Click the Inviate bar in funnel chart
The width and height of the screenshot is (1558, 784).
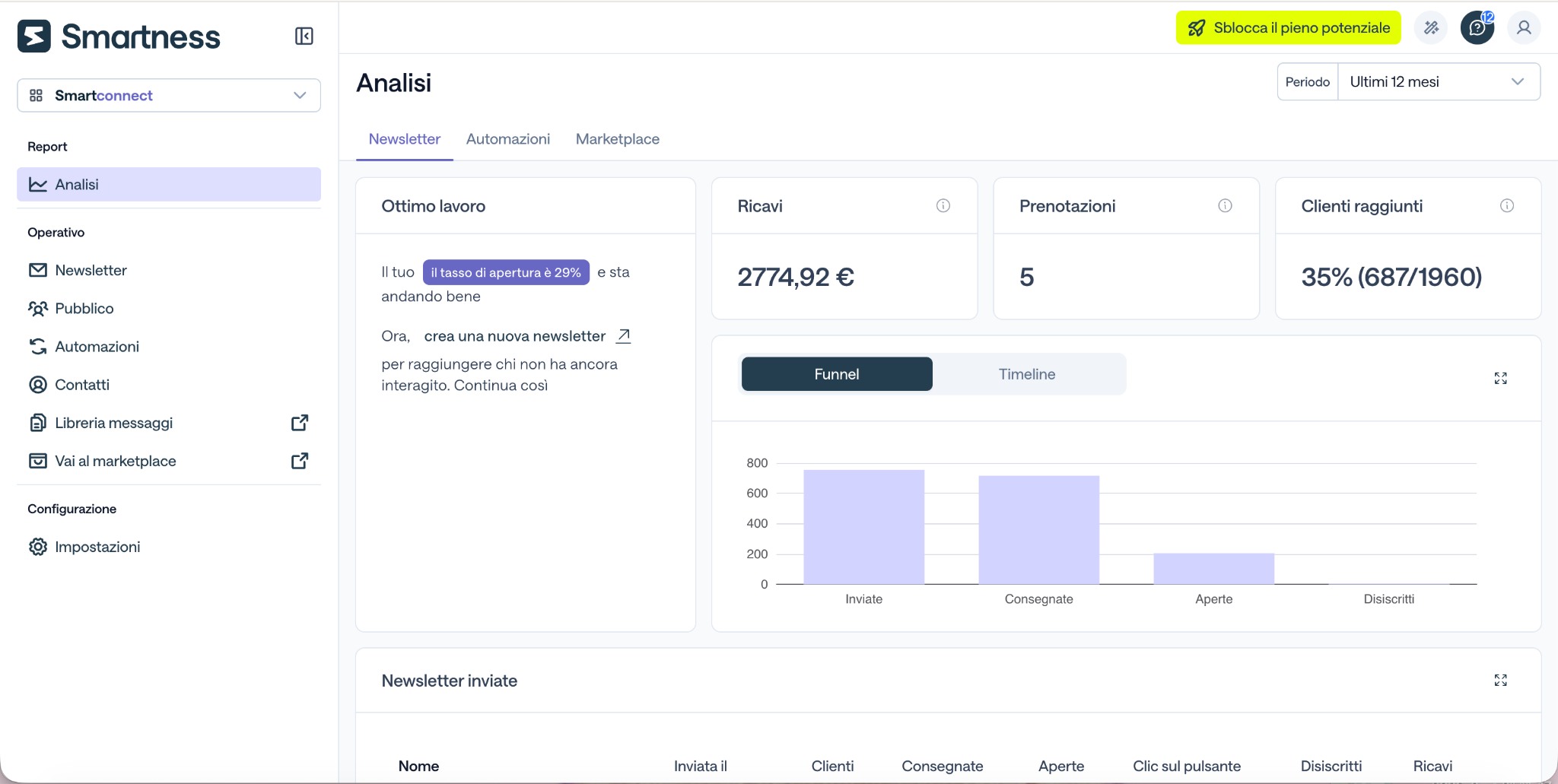click(x=864, y=527)
